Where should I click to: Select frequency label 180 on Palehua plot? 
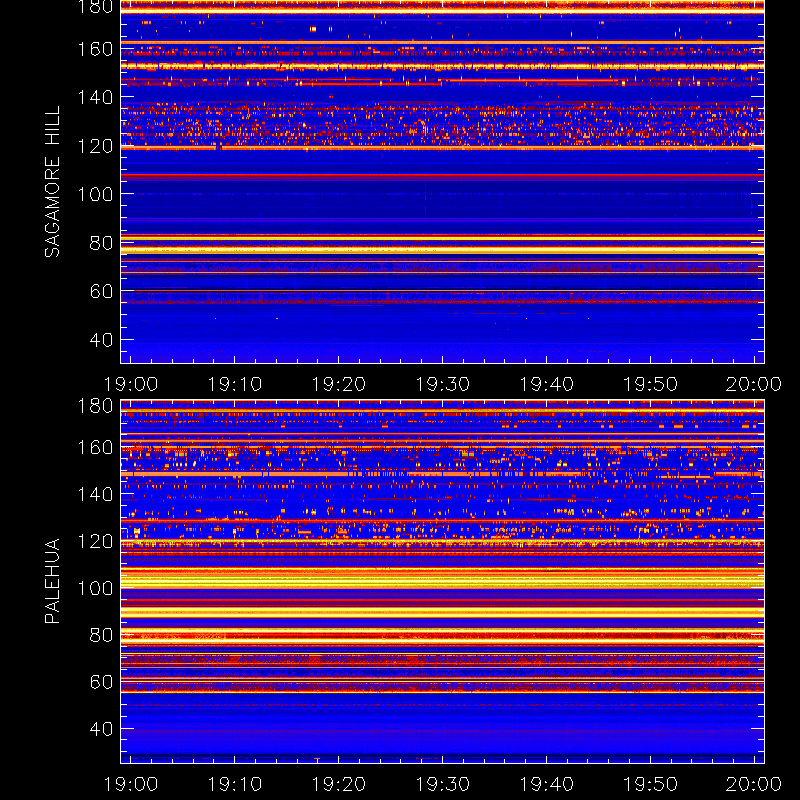coord(95,406)
